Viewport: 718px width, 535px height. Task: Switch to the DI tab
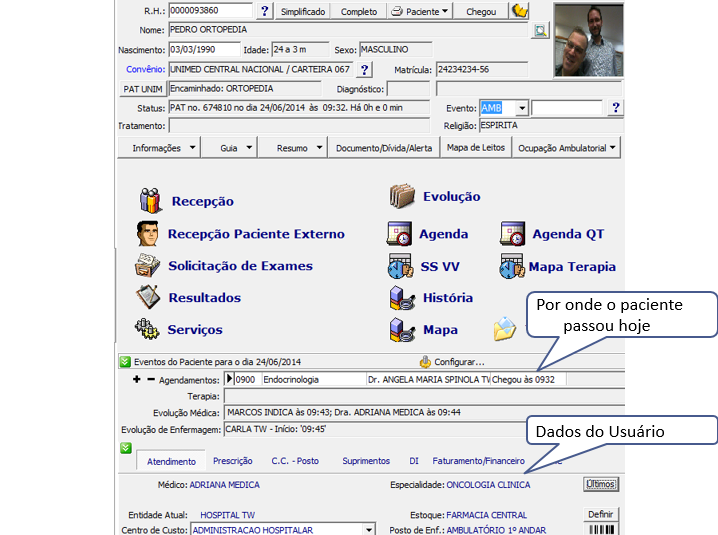pos(414,461)
